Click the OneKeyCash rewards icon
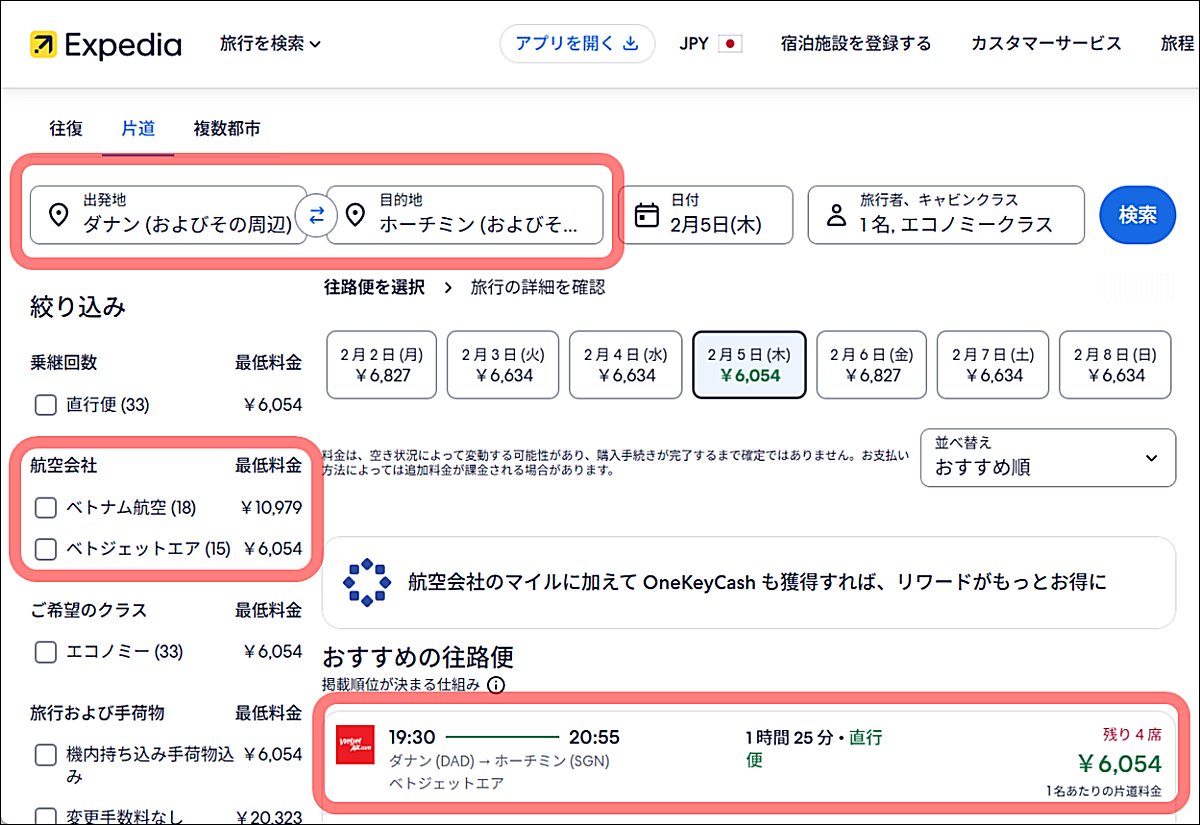Viewport: 1200px width, 825px height. (x=368, y=581)
